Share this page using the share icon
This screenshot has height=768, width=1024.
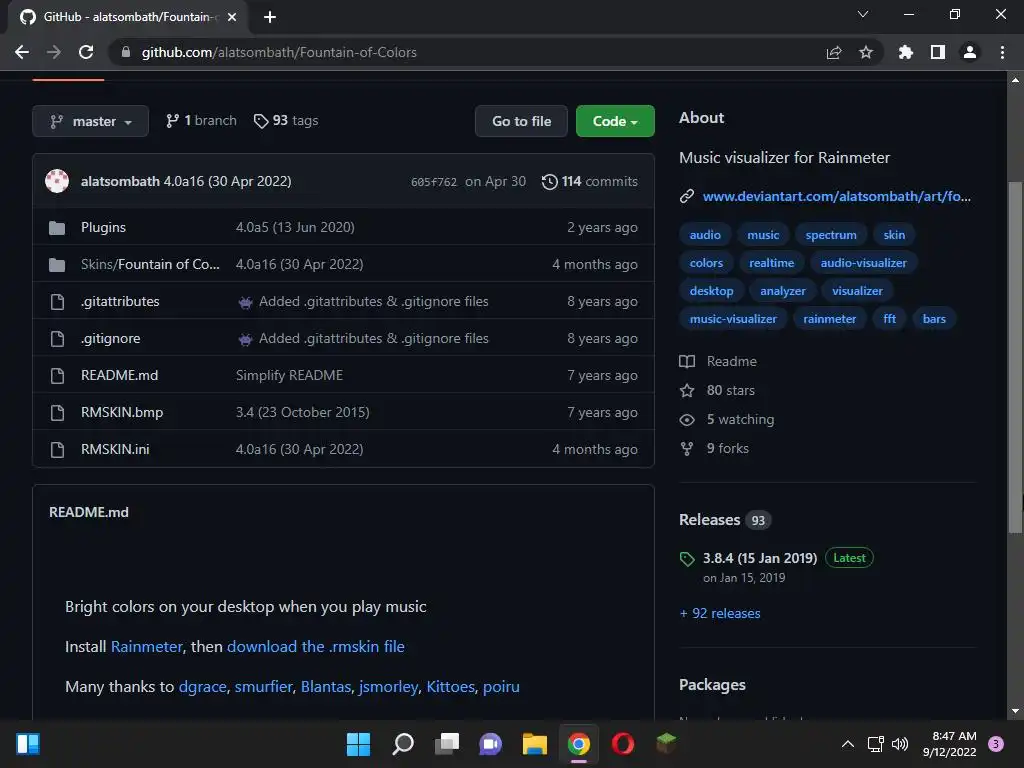834,52
